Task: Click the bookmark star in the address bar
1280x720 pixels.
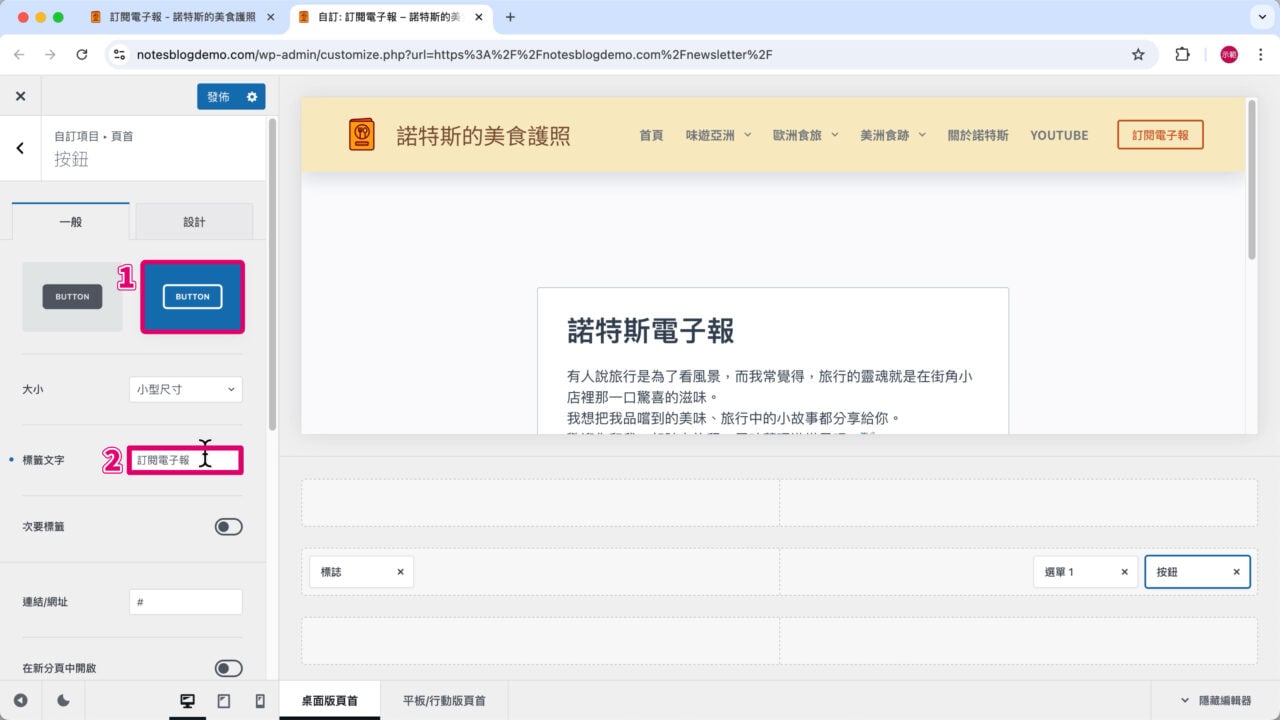Action: tap(1139, 55)
